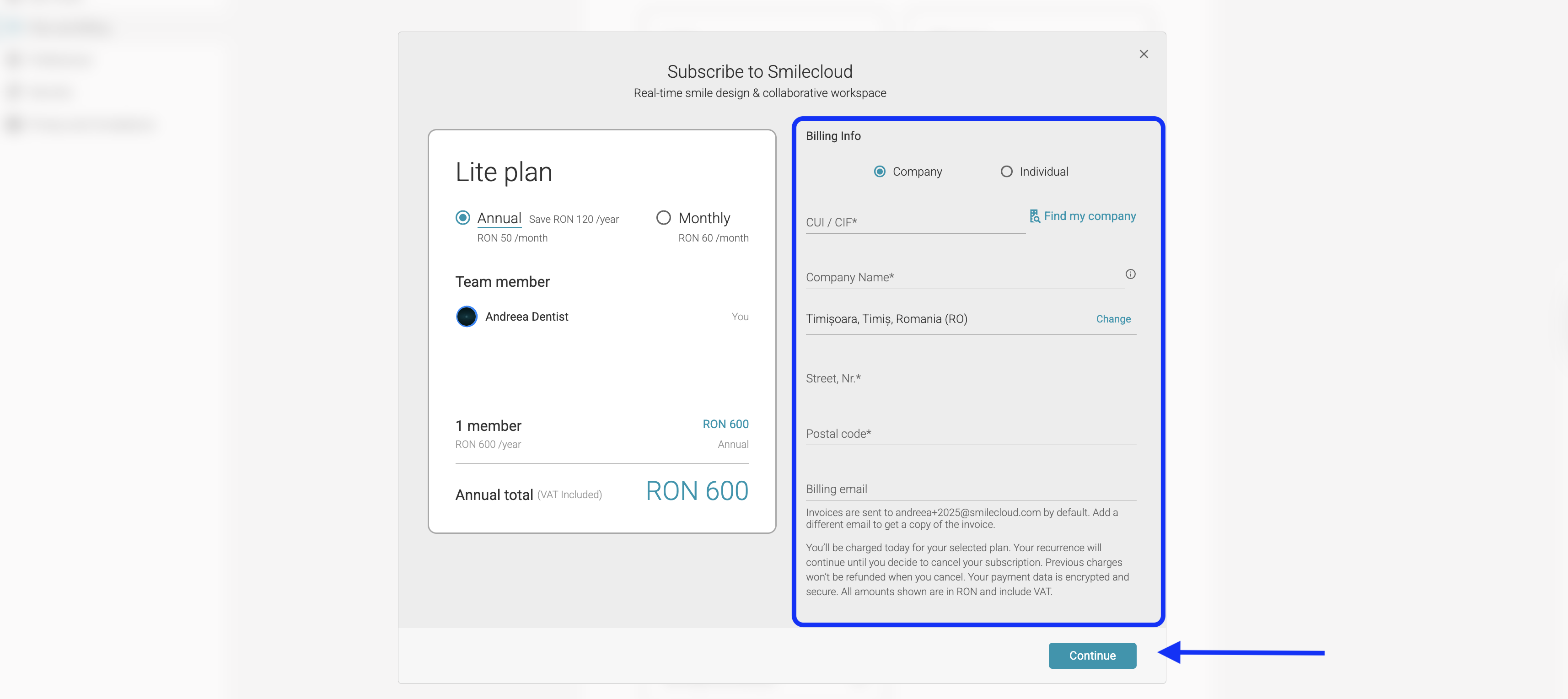1568x699 pixels.
Task: Click the Find my company building icon
Action: (1035, 216)
